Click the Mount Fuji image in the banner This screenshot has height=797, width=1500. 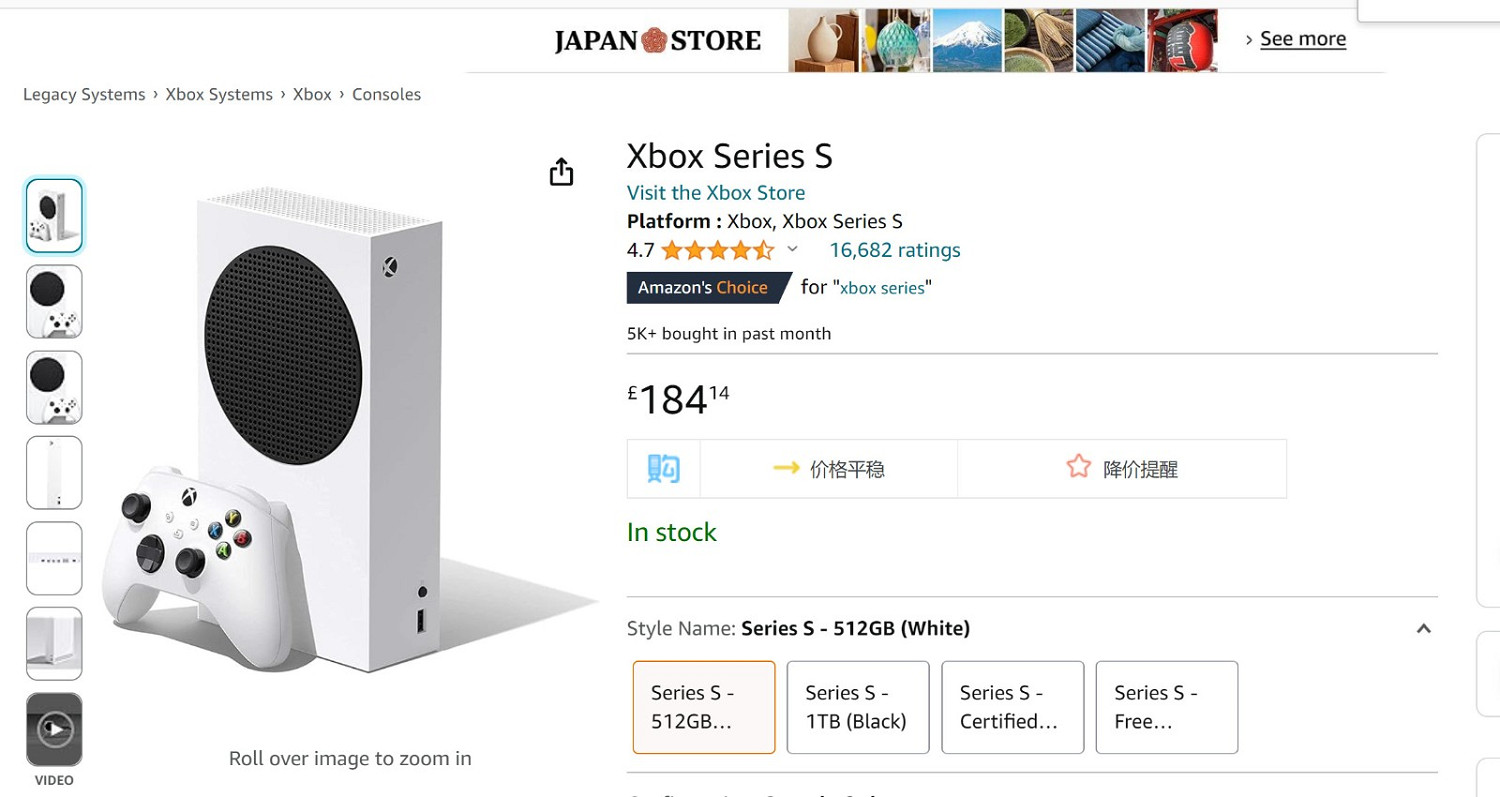click(x=966, y=40)
